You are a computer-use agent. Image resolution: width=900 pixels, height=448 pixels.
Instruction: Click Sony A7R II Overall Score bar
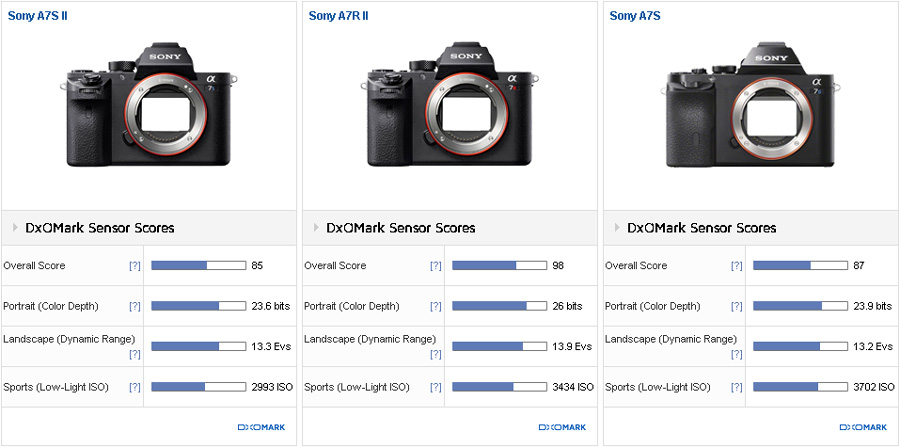499,266
